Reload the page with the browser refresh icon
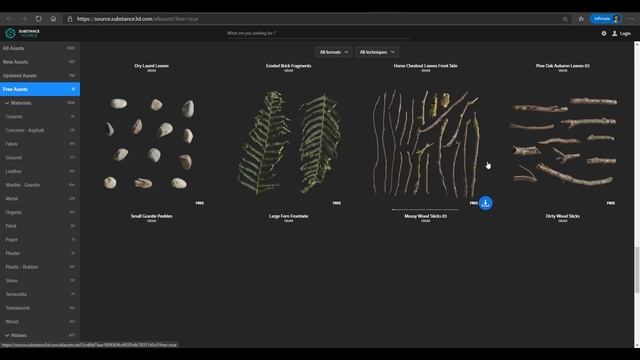Viewport: 640px width, 360px height. click(38, 19)
